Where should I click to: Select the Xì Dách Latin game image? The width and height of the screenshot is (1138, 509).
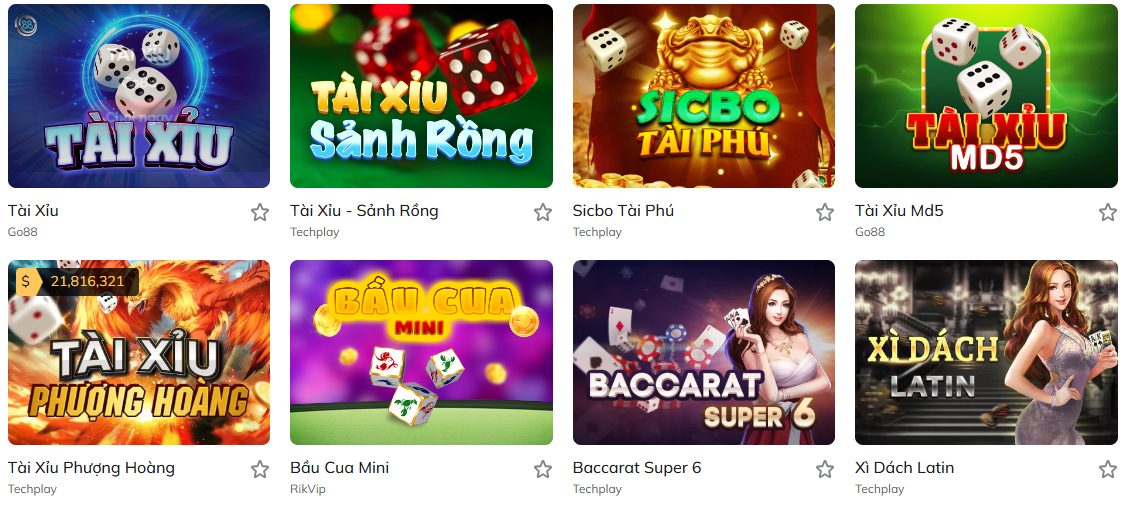tap(986, 353)
